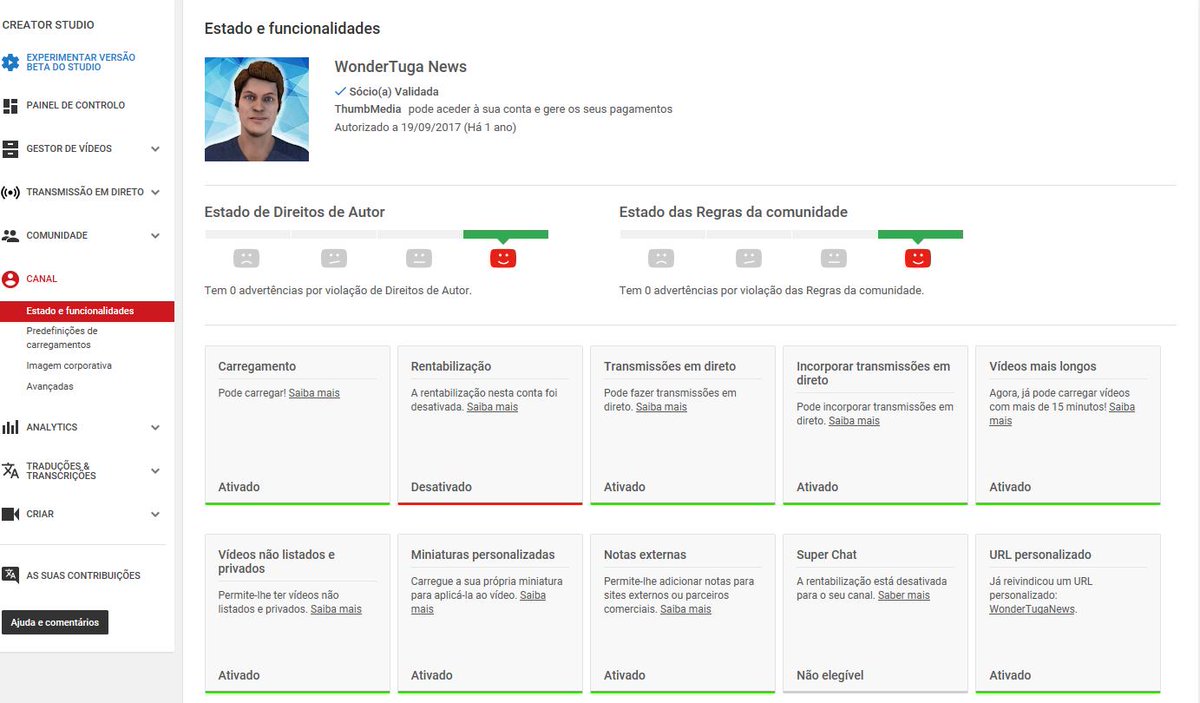
Task: Click Saiba mais in Miniaturas personalizadas card
Action: pos(478,602)
